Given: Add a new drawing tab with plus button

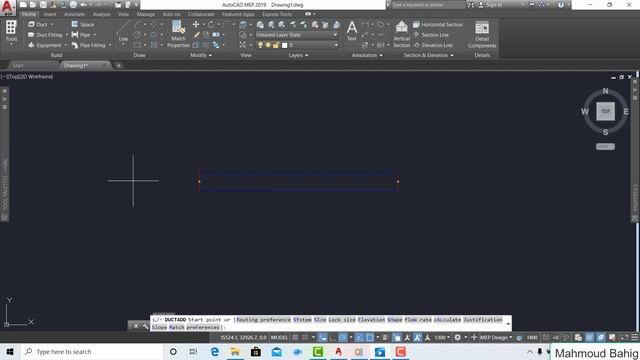Looking at the screenshot, I should 118,66.
